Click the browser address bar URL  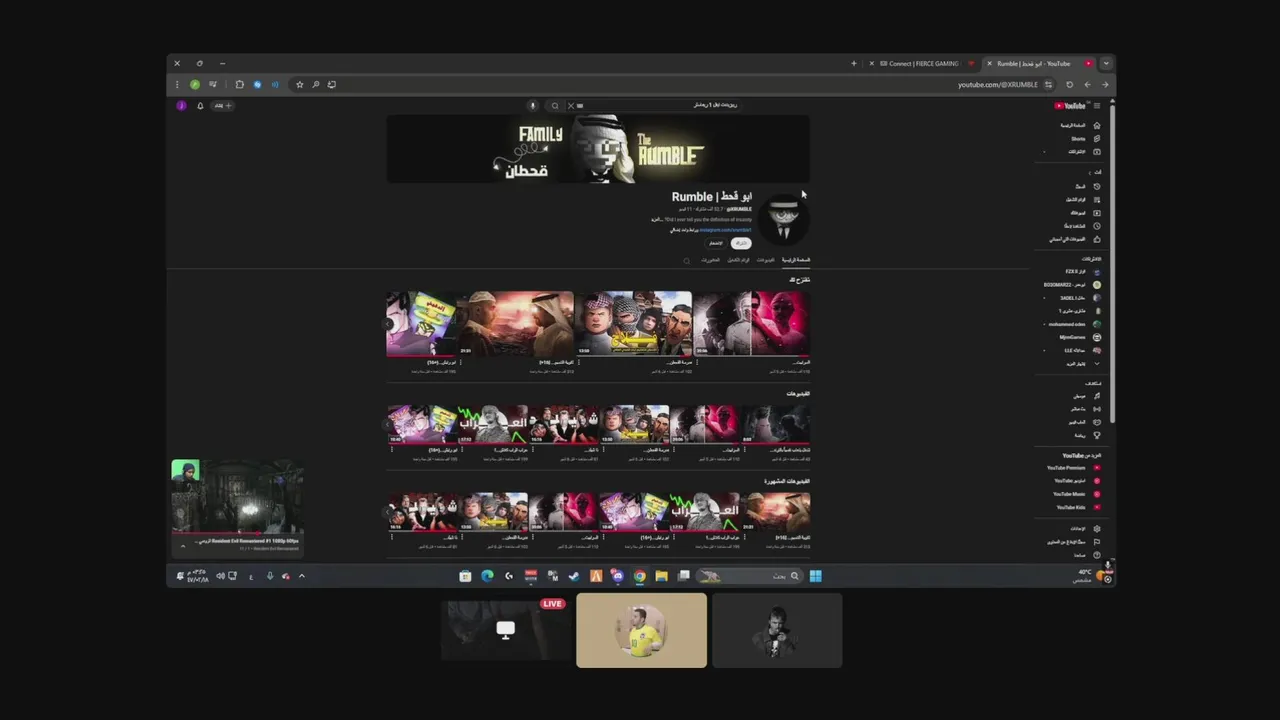coord(997,84)
